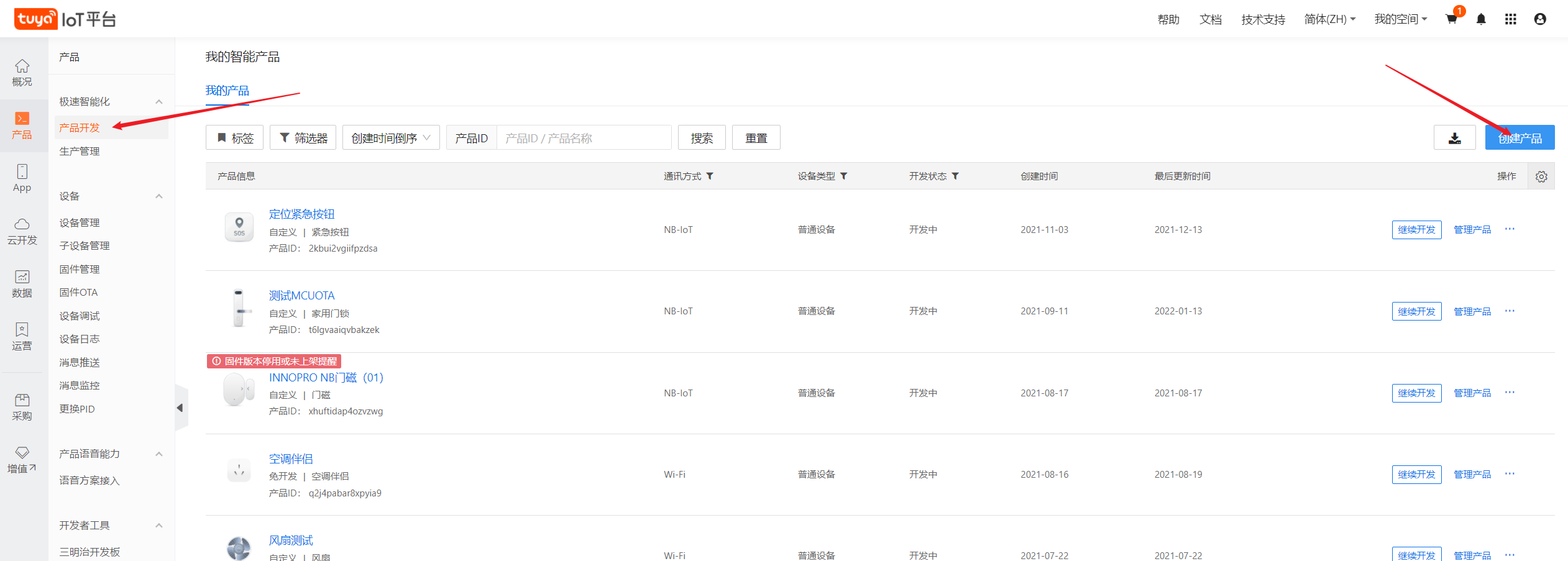Open 消息推送 menu item
The image size is (1568, 561).
[x=80, y=363]
